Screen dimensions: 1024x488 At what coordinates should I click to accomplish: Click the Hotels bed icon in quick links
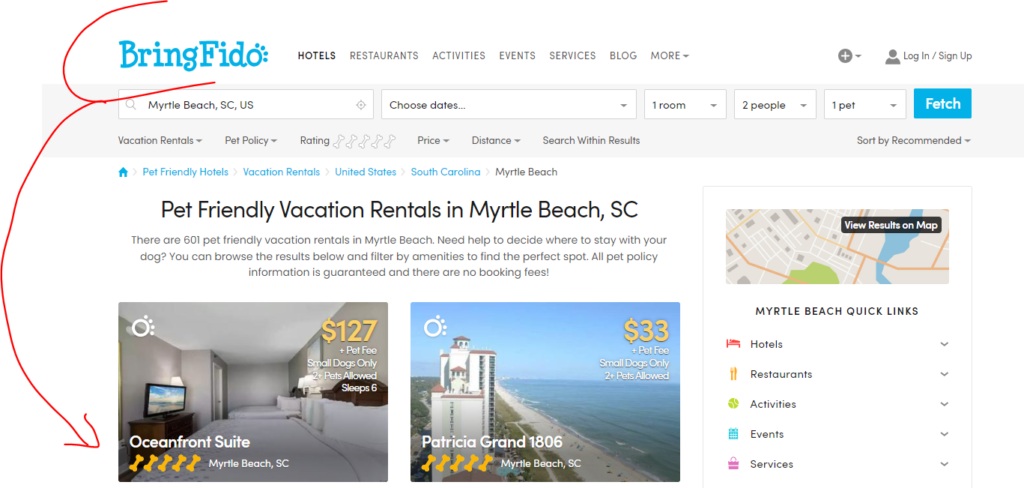(x=733, y=344)
